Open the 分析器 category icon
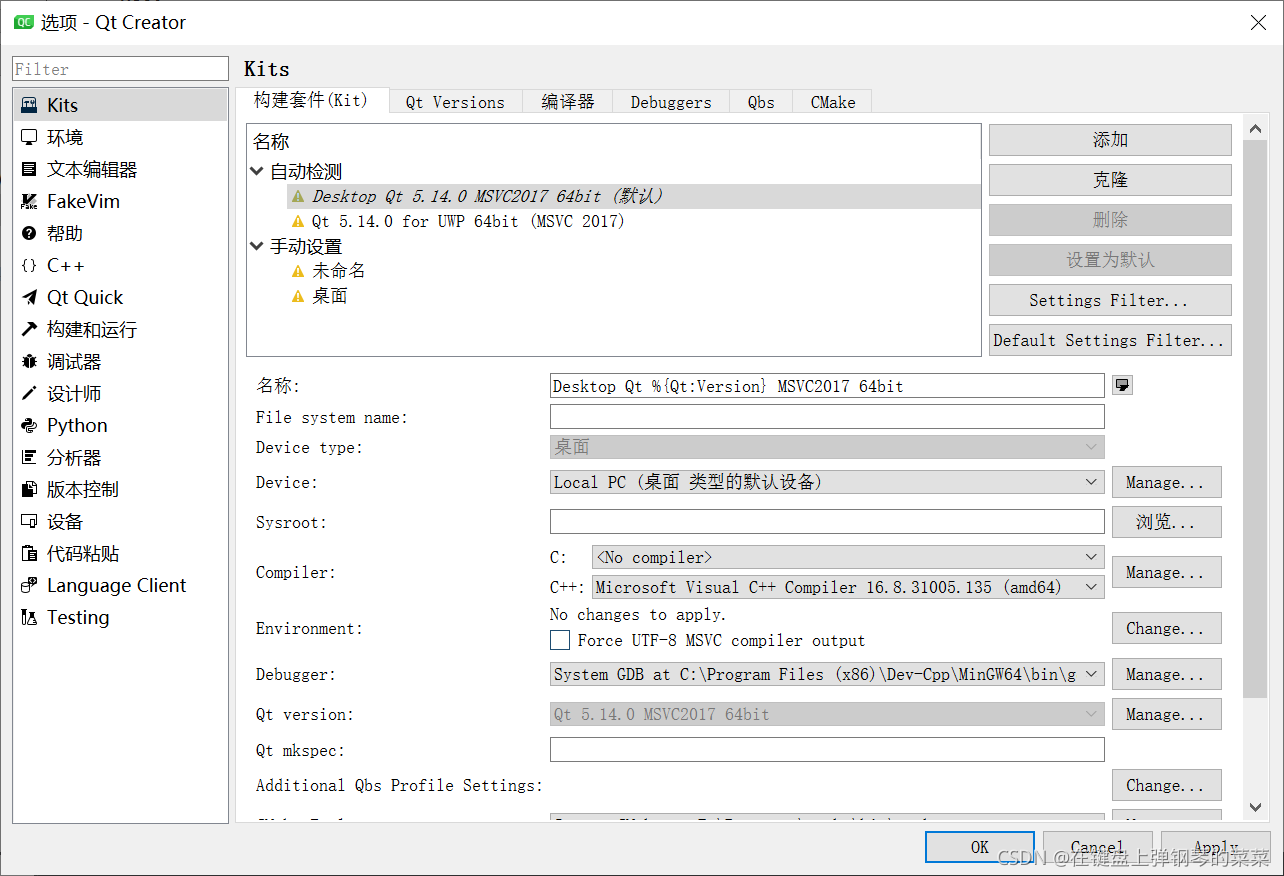The image size is (1284, 876). (29, 457)
